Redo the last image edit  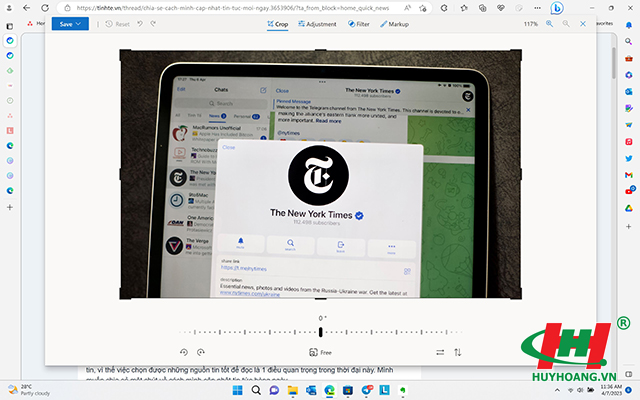coord(153,24)
